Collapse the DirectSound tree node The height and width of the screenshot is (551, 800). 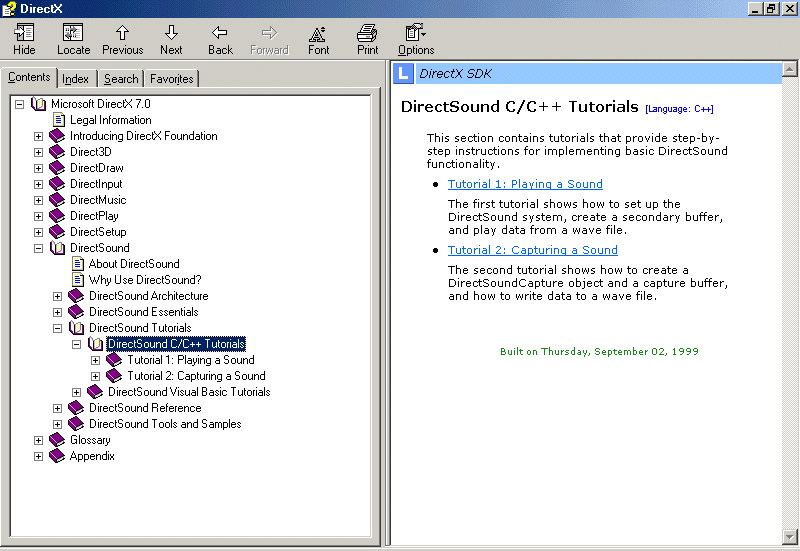[x=39, y=248]
